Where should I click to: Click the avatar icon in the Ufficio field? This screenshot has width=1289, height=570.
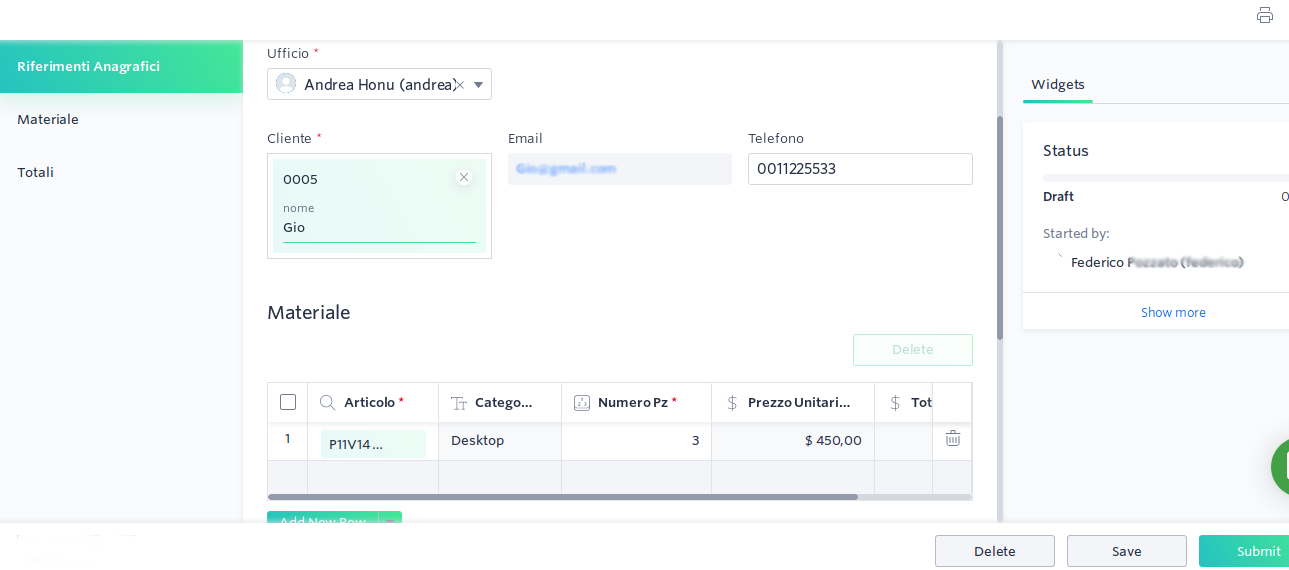(x=286, y=84)
